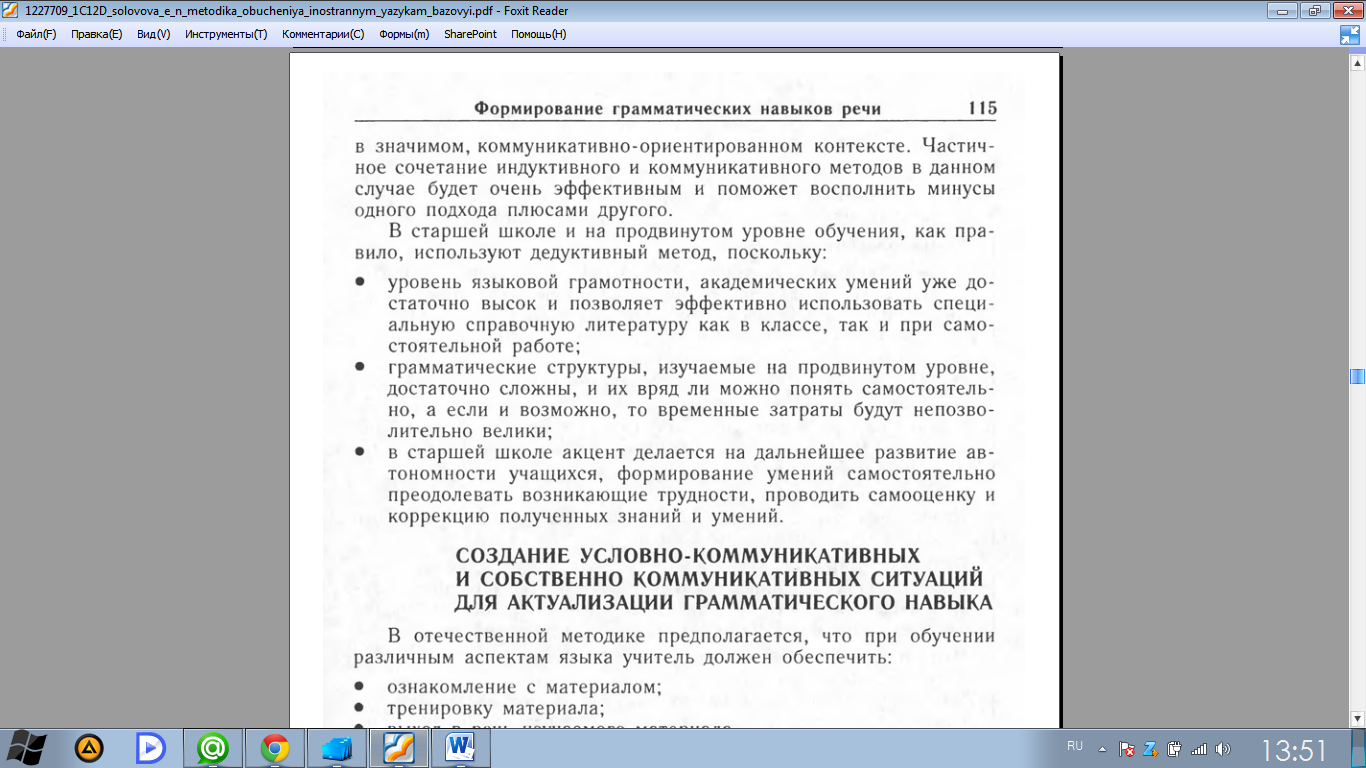The image size is (1366, 768).
Task: Click the line starting 'грамматические структуры, изучаемые'
Action: coord(691,367)
